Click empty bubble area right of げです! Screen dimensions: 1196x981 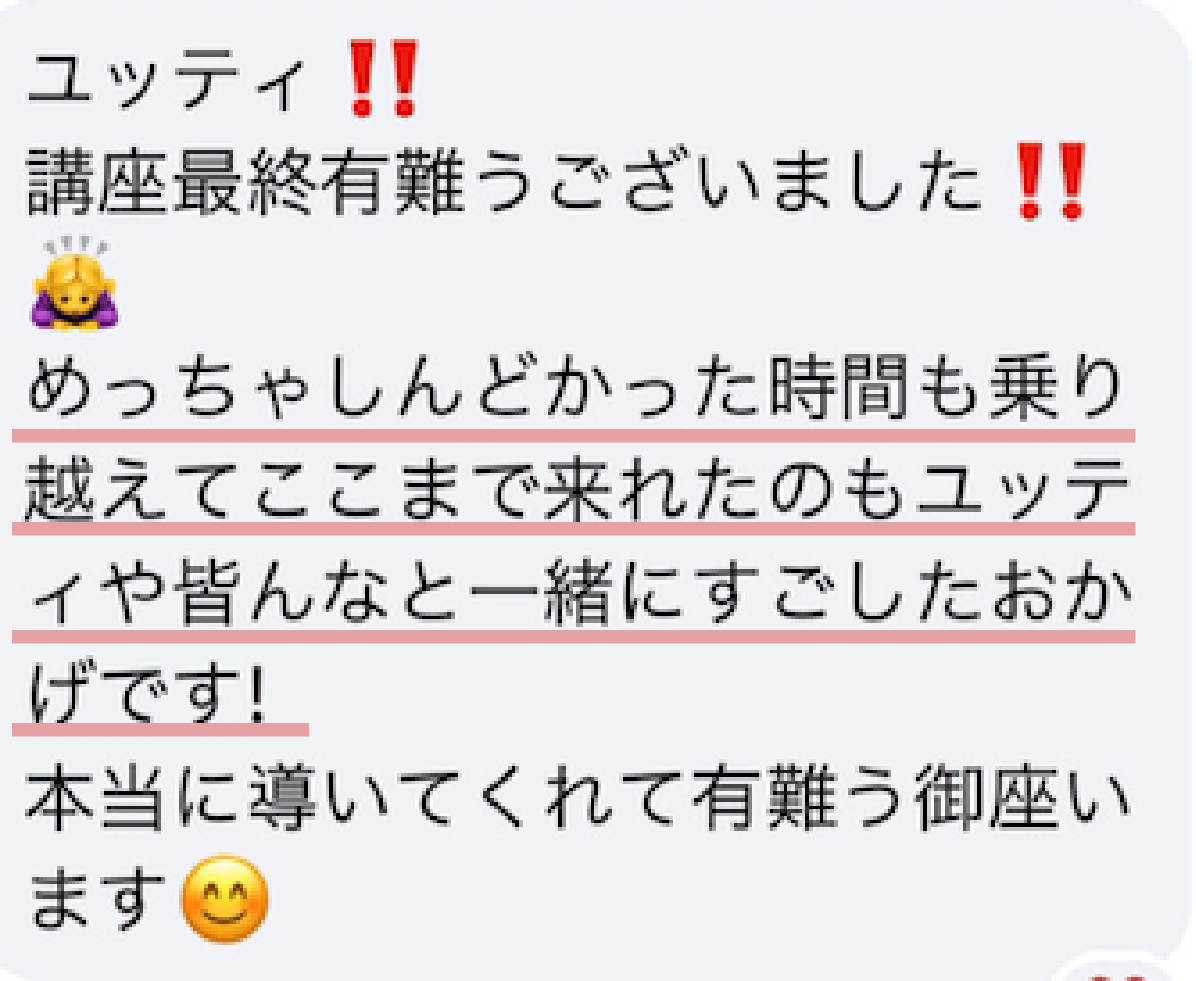pos(725,694)
